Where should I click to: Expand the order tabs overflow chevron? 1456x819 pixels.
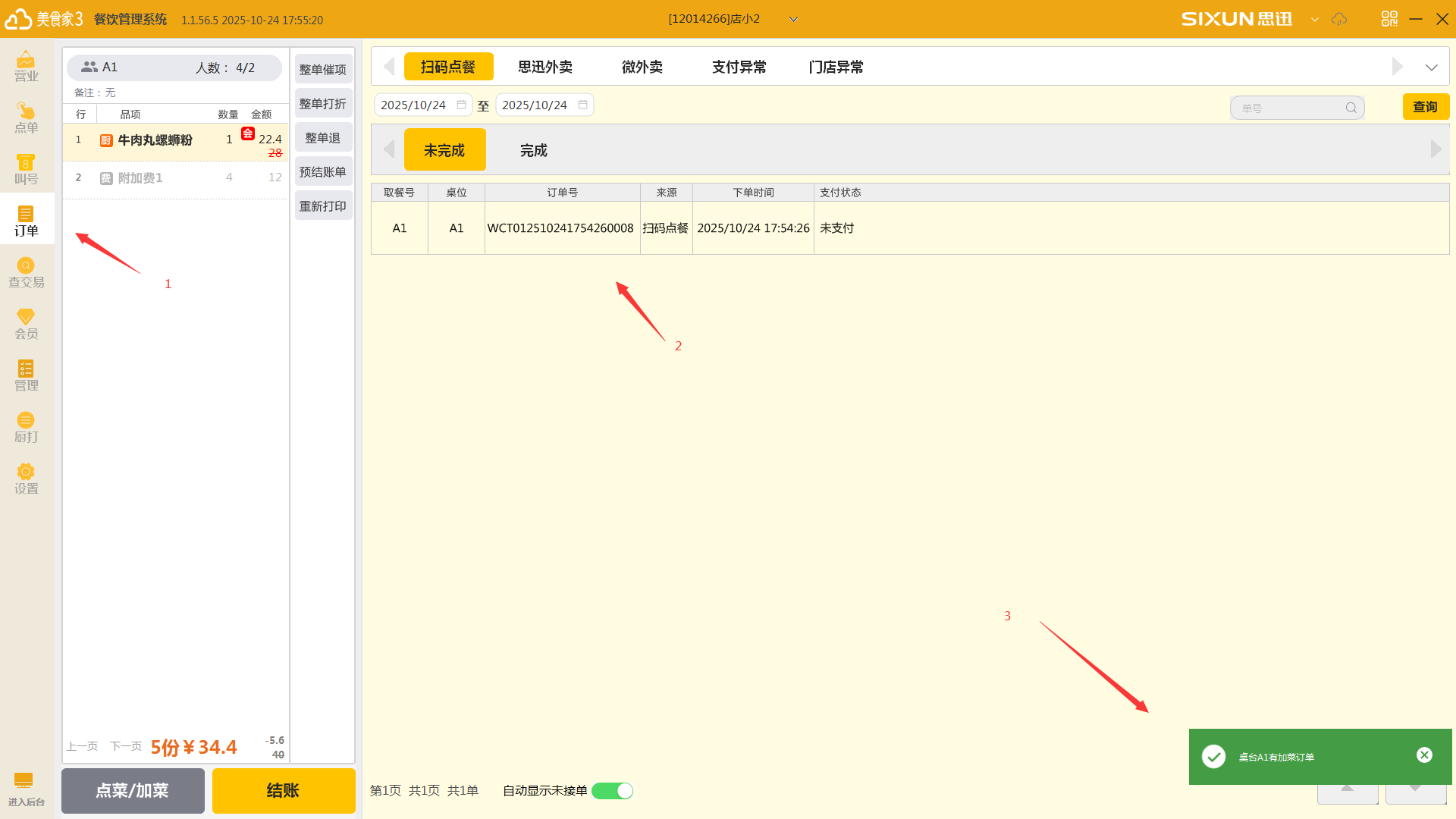(x=1431, y=67)
